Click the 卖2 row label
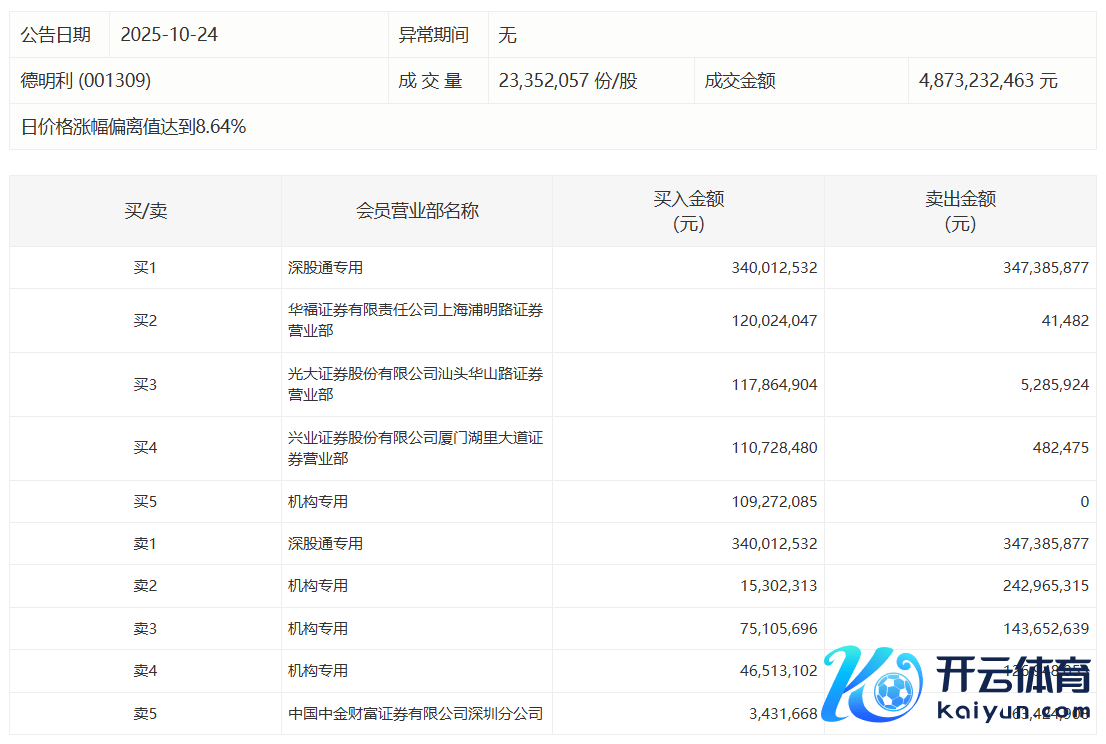 coord(145,586)
